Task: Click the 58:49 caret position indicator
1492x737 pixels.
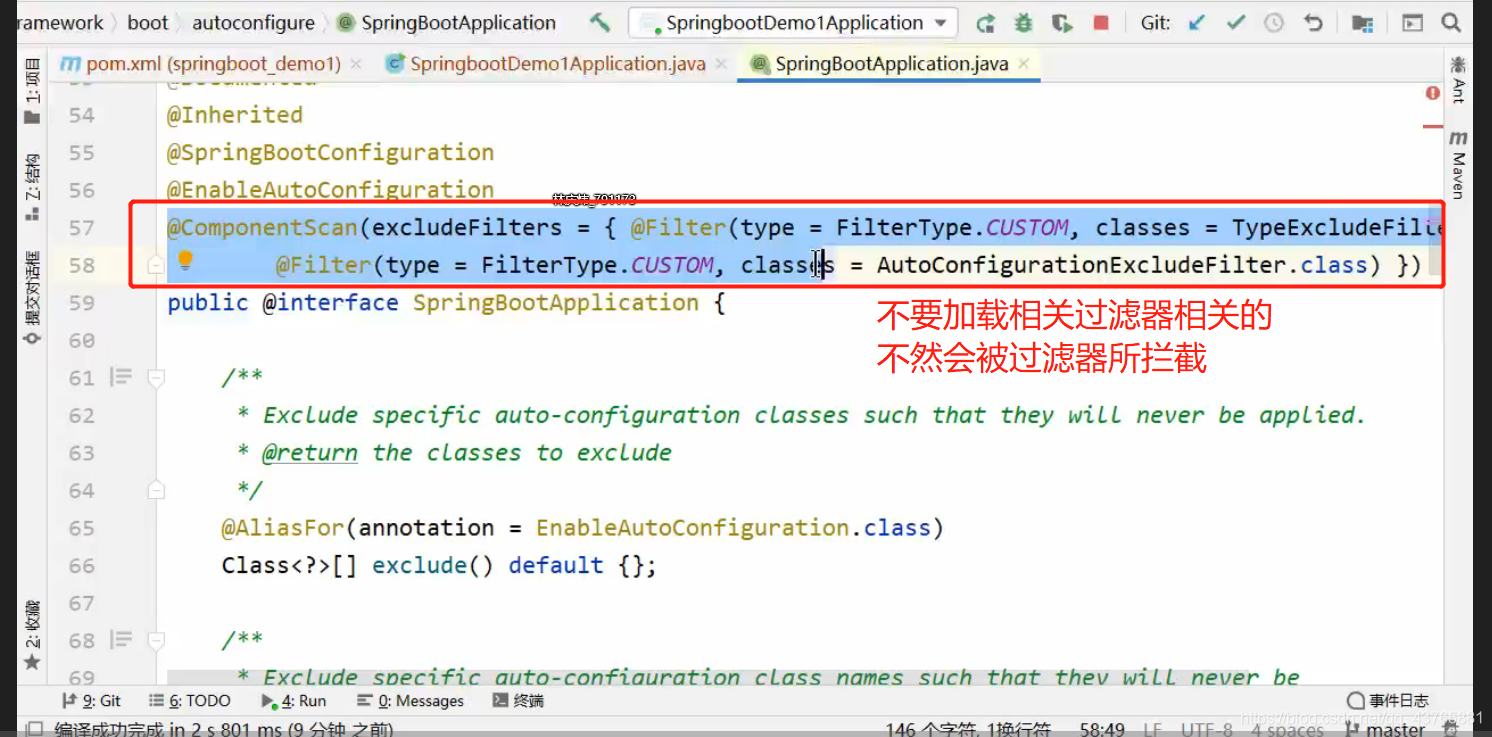Action: click(x=1102, y=729)
